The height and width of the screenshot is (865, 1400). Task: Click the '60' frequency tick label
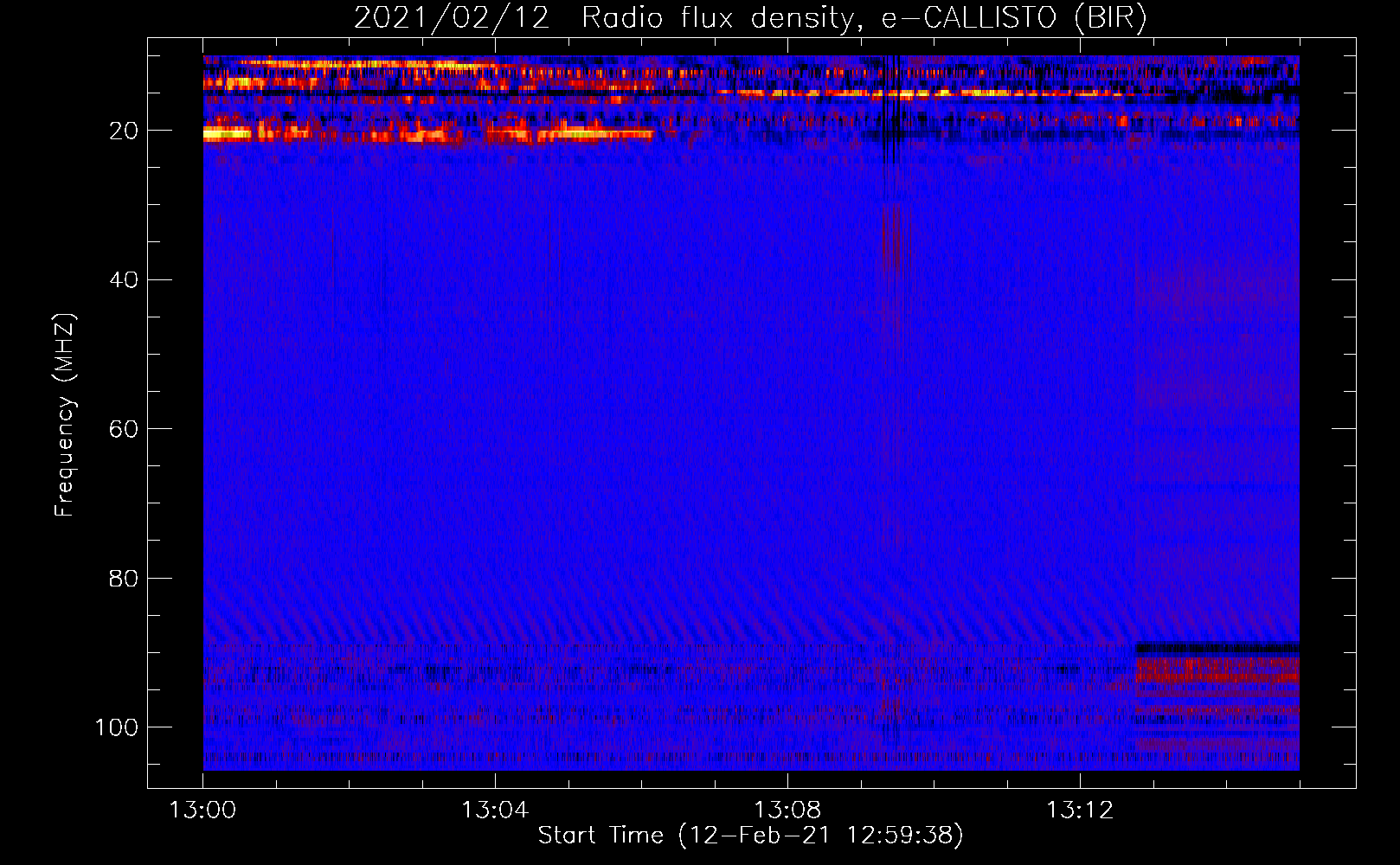[x=124, y=429]
